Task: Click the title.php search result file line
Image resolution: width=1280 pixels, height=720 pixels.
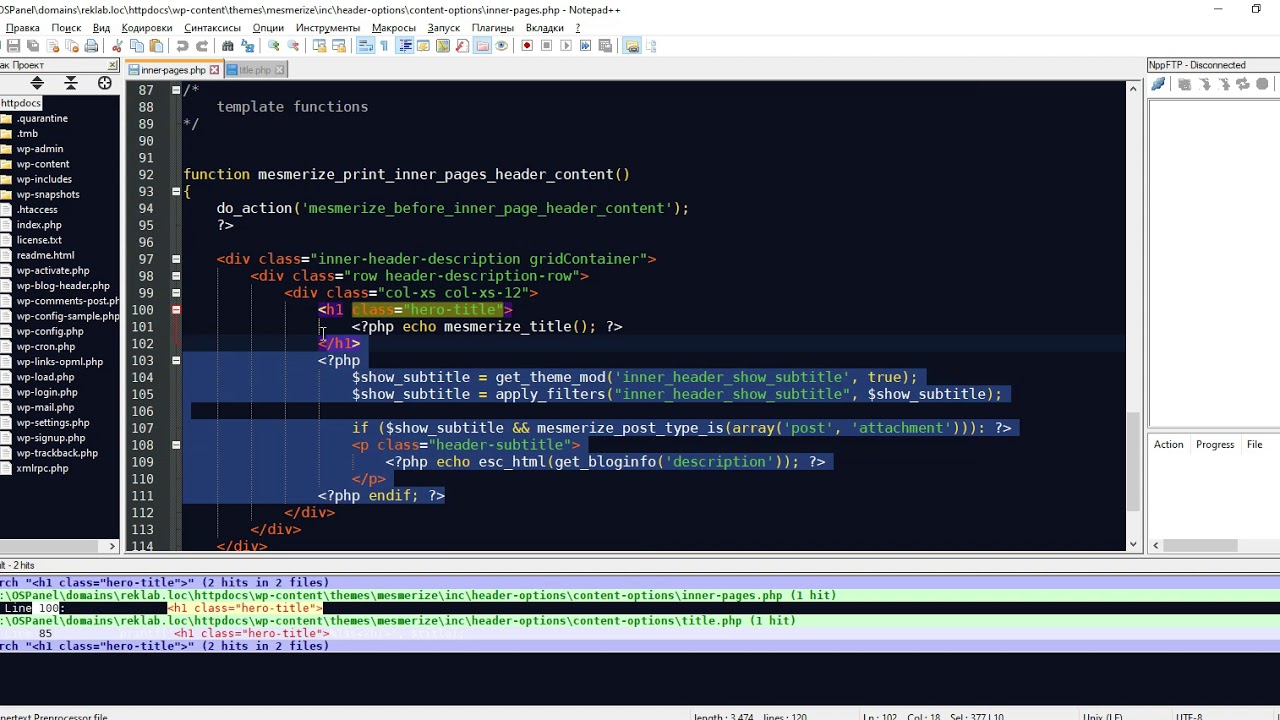Action: (x=398, y=621)
